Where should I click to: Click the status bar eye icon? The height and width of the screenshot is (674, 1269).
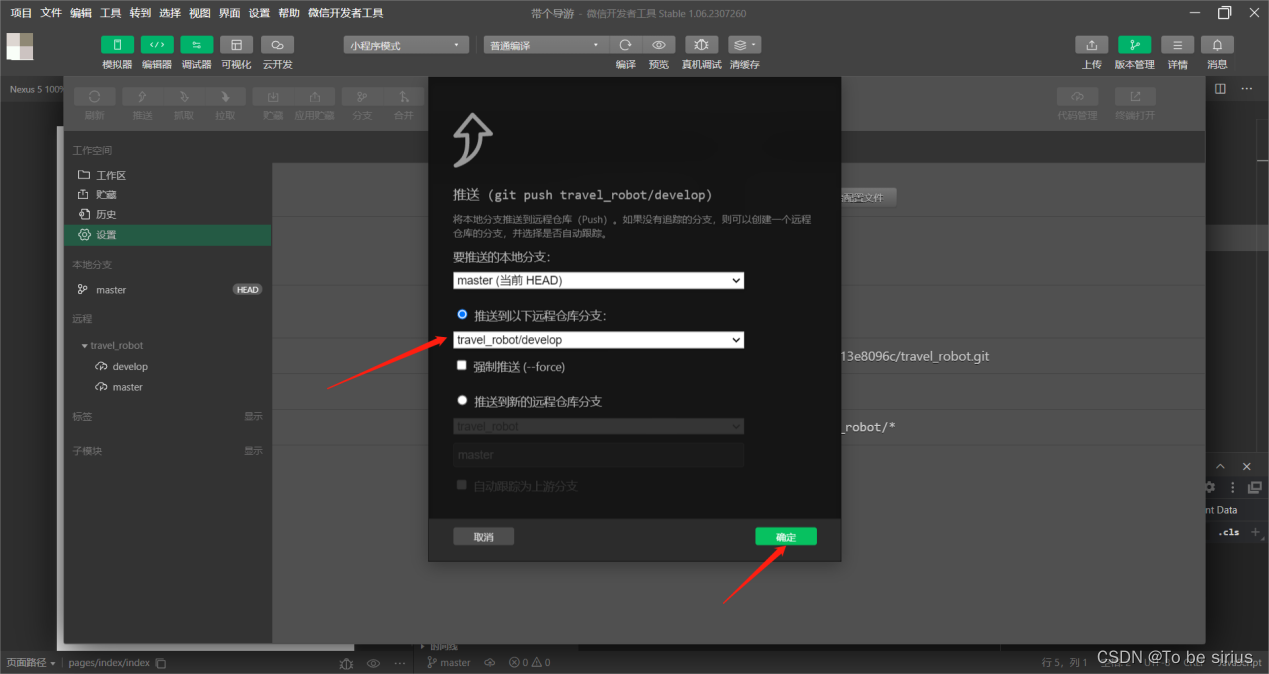tap(373, 663)
